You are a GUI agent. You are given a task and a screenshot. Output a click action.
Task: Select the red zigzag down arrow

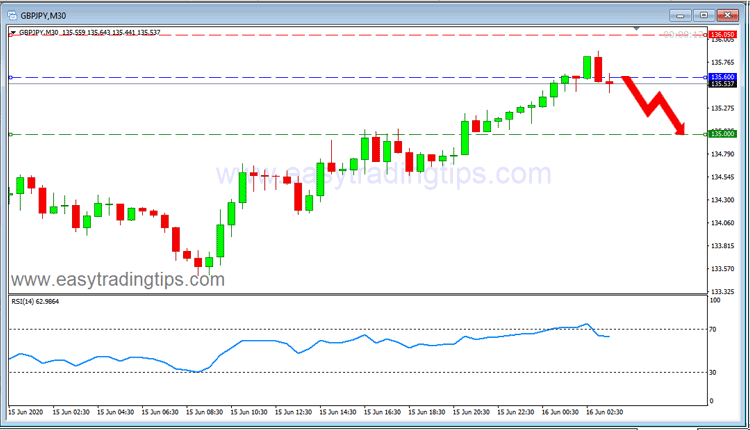point(654,104)
